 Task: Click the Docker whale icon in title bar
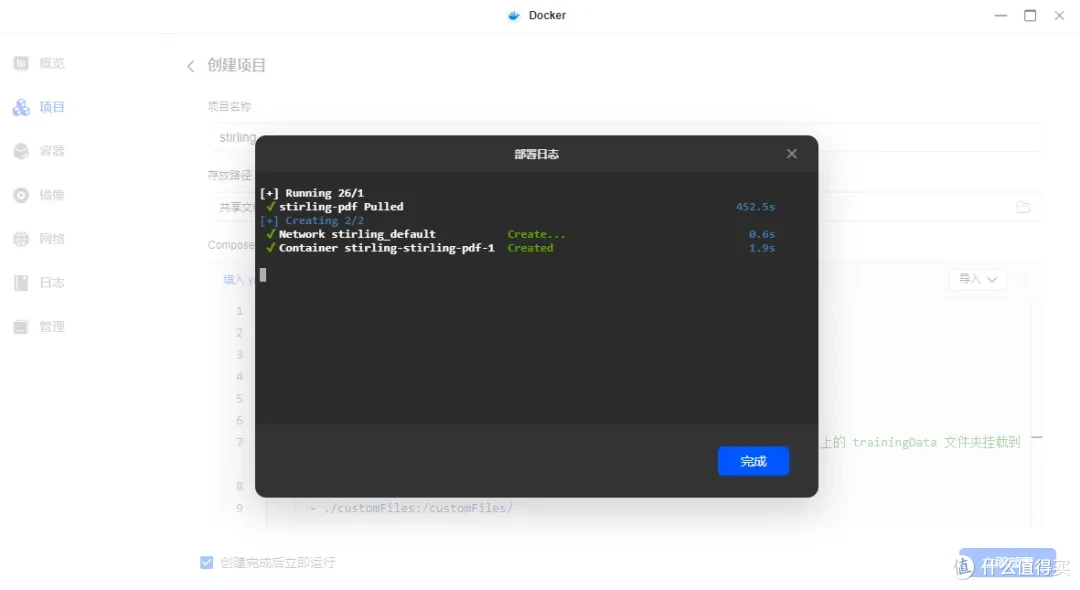pos(514,15)
